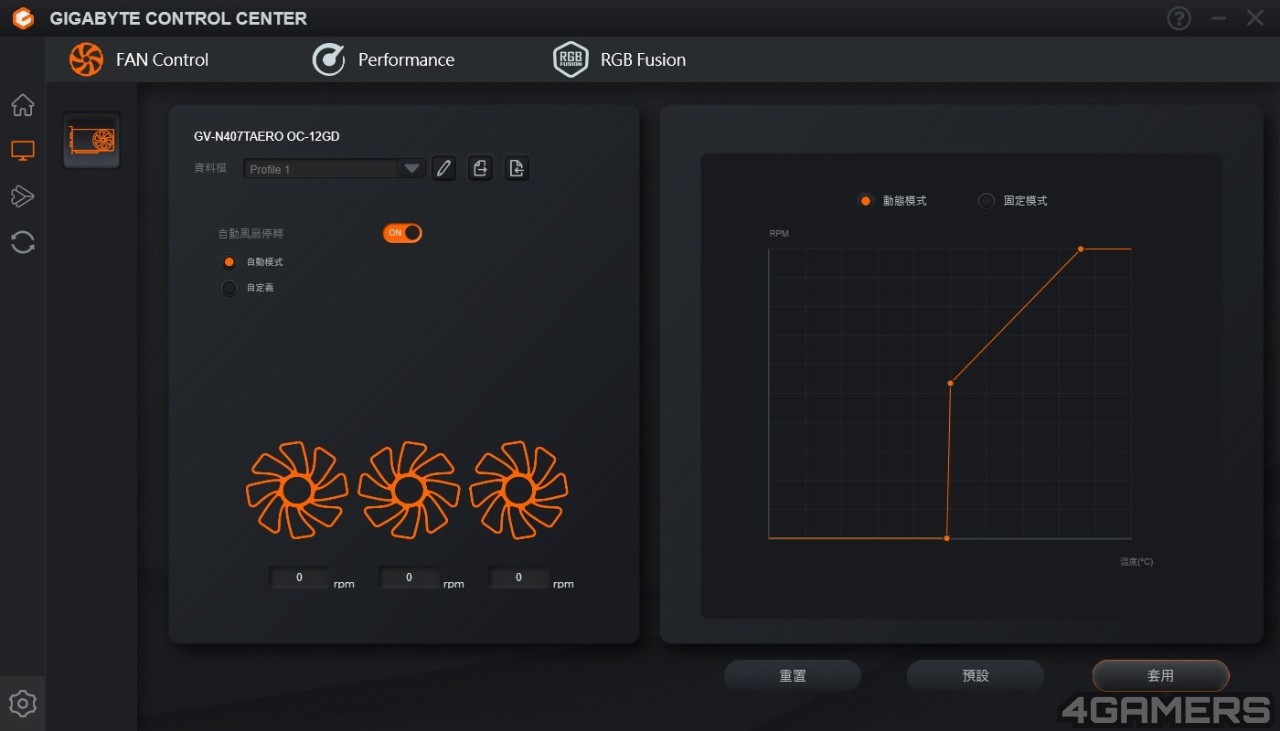
Task: Toggle the 自動風扇停轉 ON switch
Action: 402,233
